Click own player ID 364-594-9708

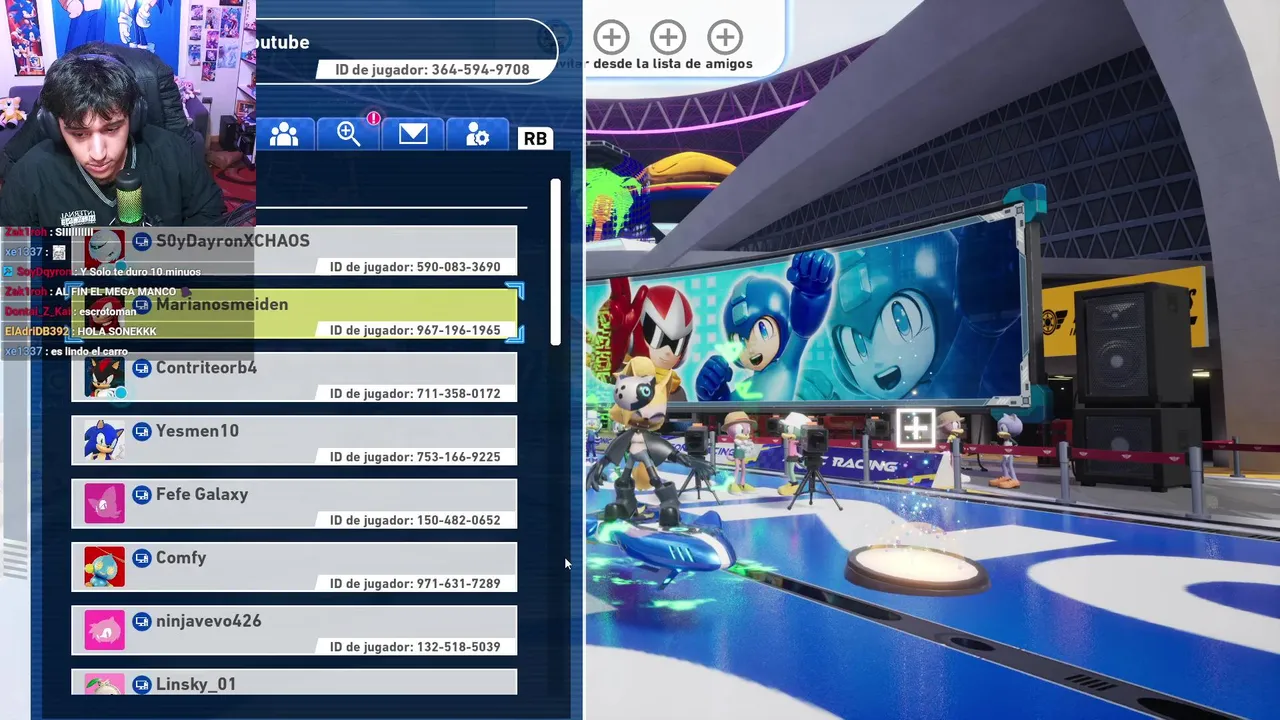coord(433,70)
